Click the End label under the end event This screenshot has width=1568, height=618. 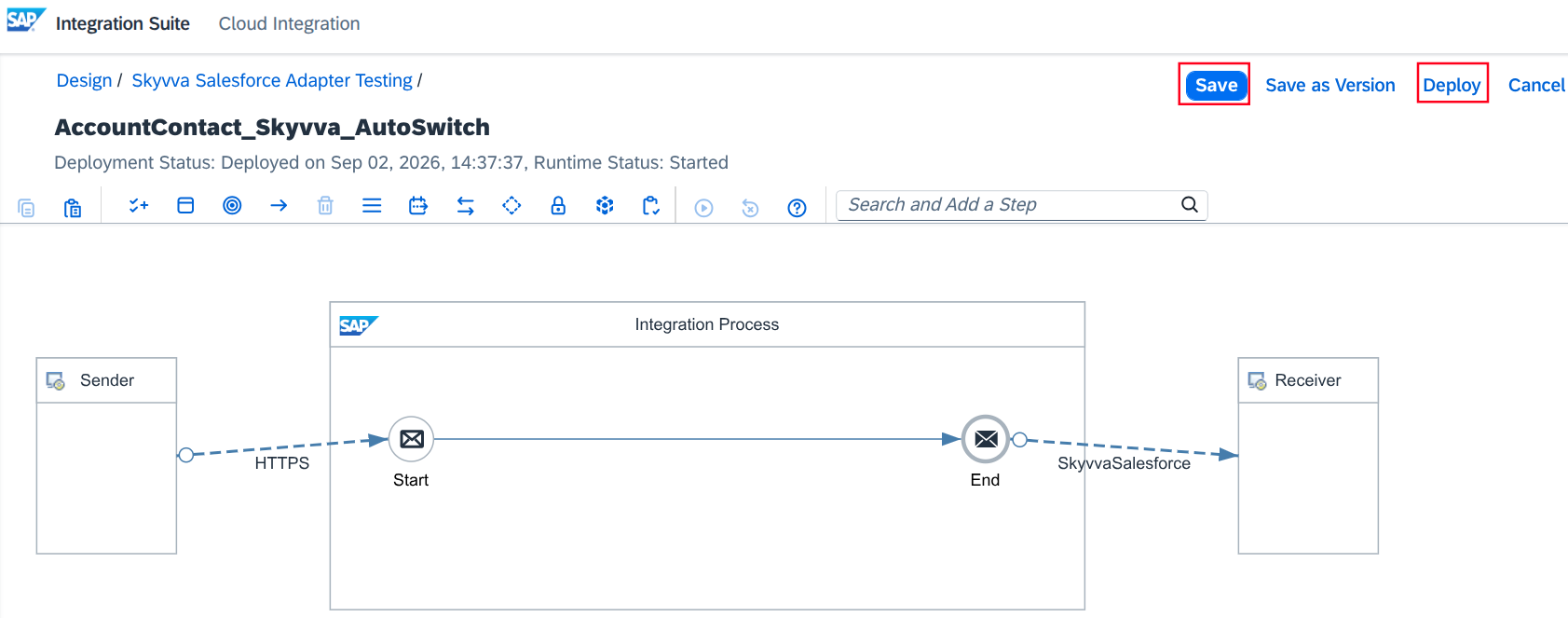click(x=985, y=480)
